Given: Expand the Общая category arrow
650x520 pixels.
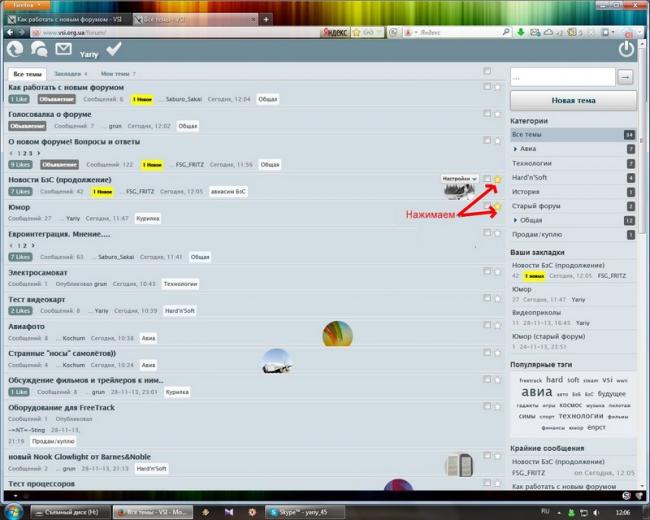Looking at the screenshot, I should pyautogui.click(x=515, y=220).
